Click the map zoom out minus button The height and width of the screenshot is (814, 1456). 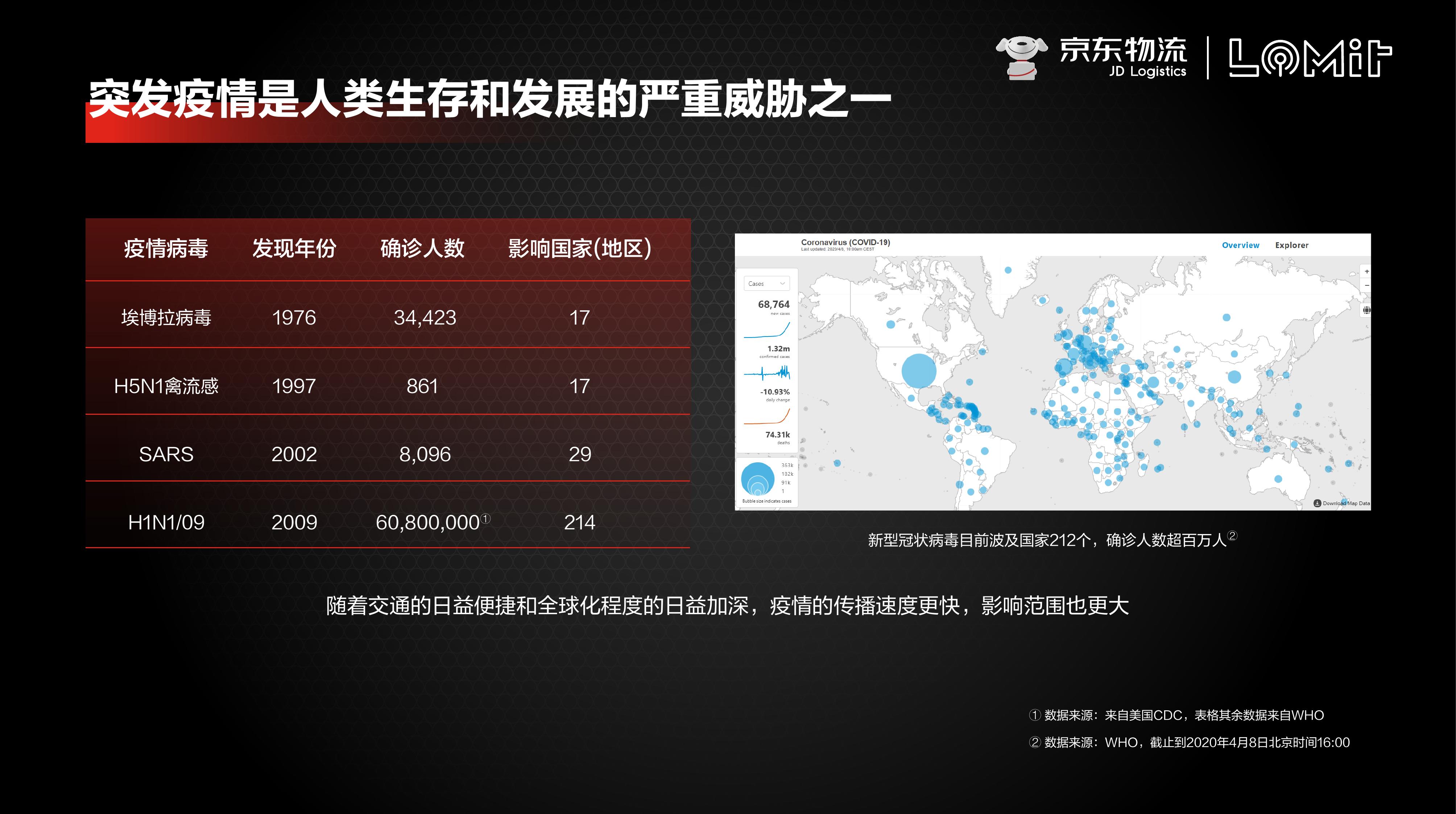(x=1367, y=285)
